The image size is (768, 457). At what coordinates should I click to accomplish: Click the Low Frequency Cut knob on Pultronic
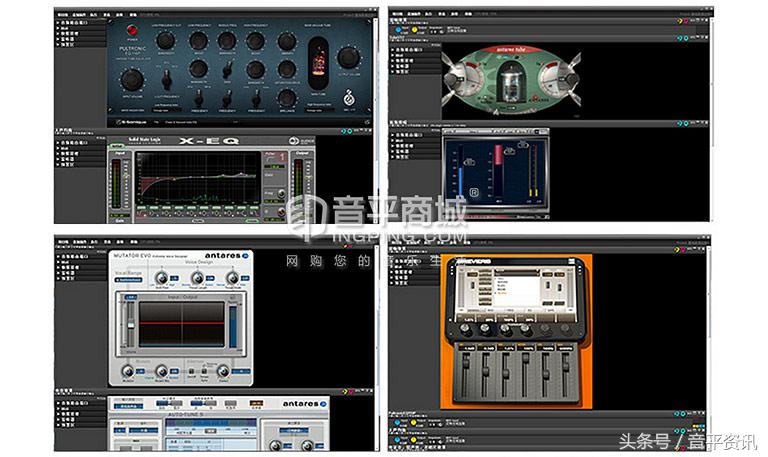[x=166, y=41]
